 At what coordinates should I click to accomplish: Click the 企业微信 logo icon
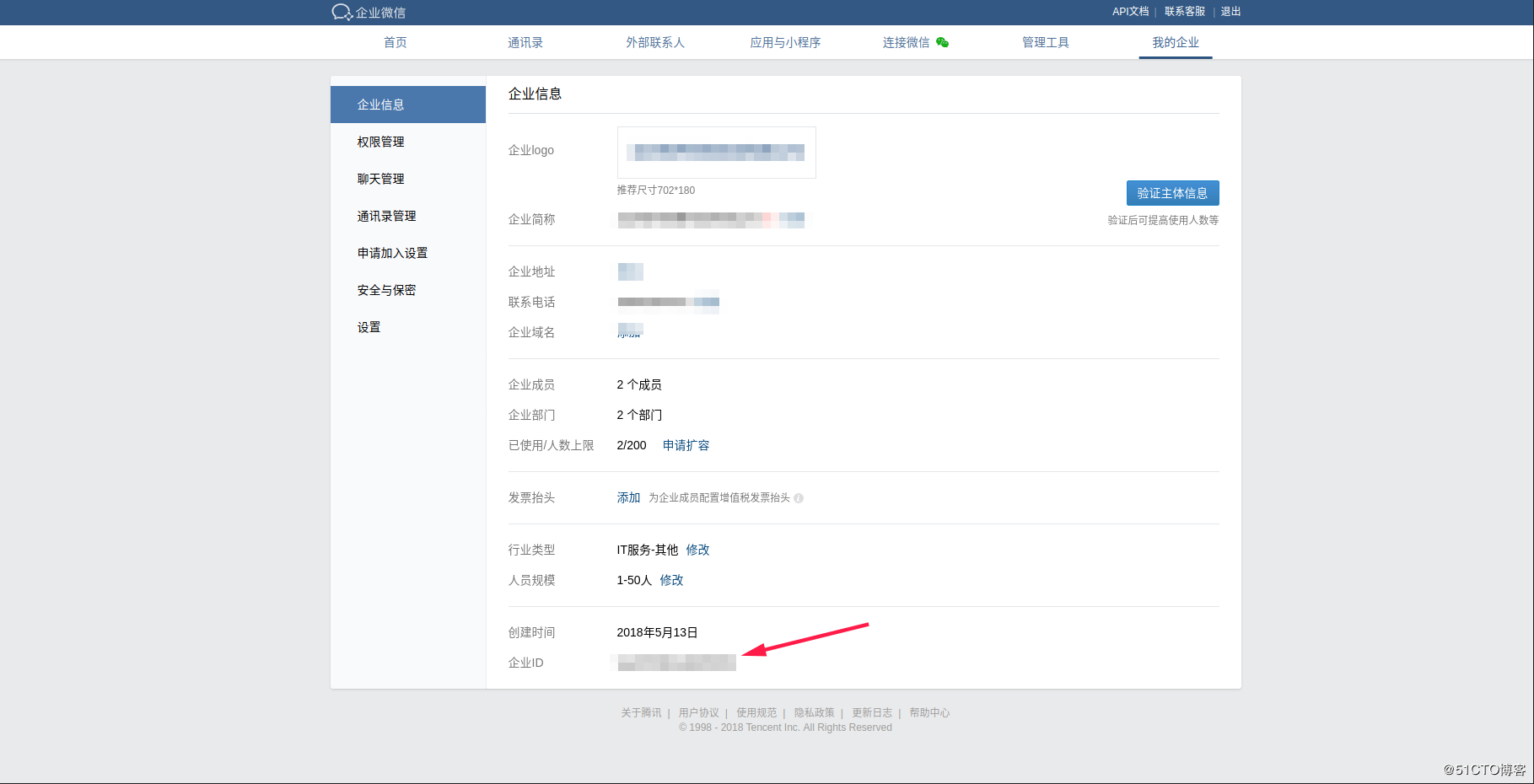pyautogui.click(x=342, y=12)
